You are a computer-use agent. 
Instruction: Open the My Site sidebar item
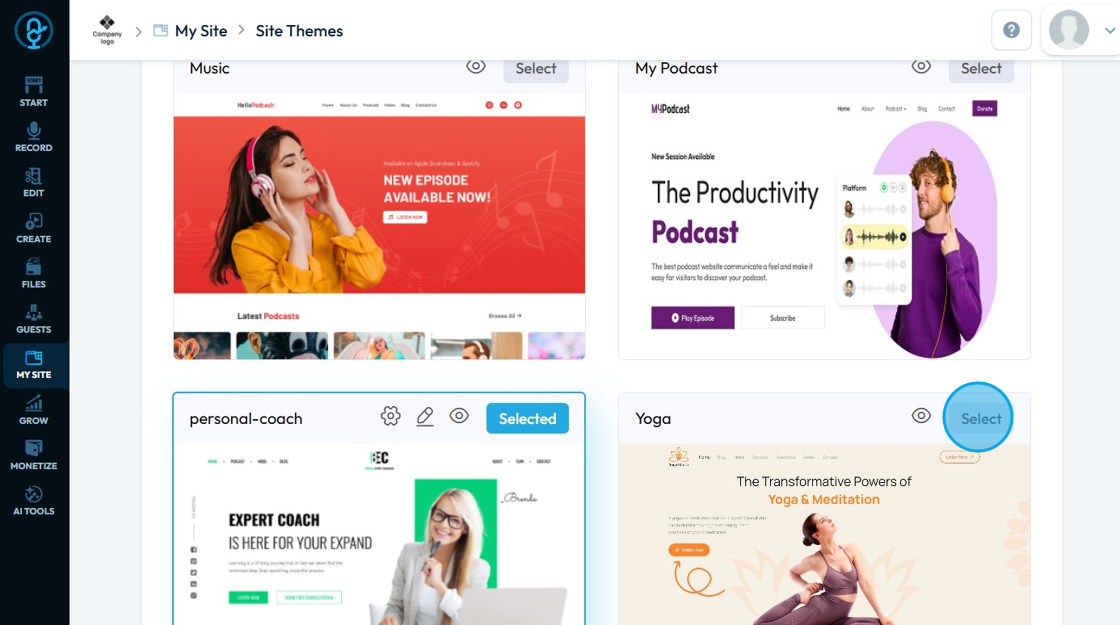tap(34, 365)
